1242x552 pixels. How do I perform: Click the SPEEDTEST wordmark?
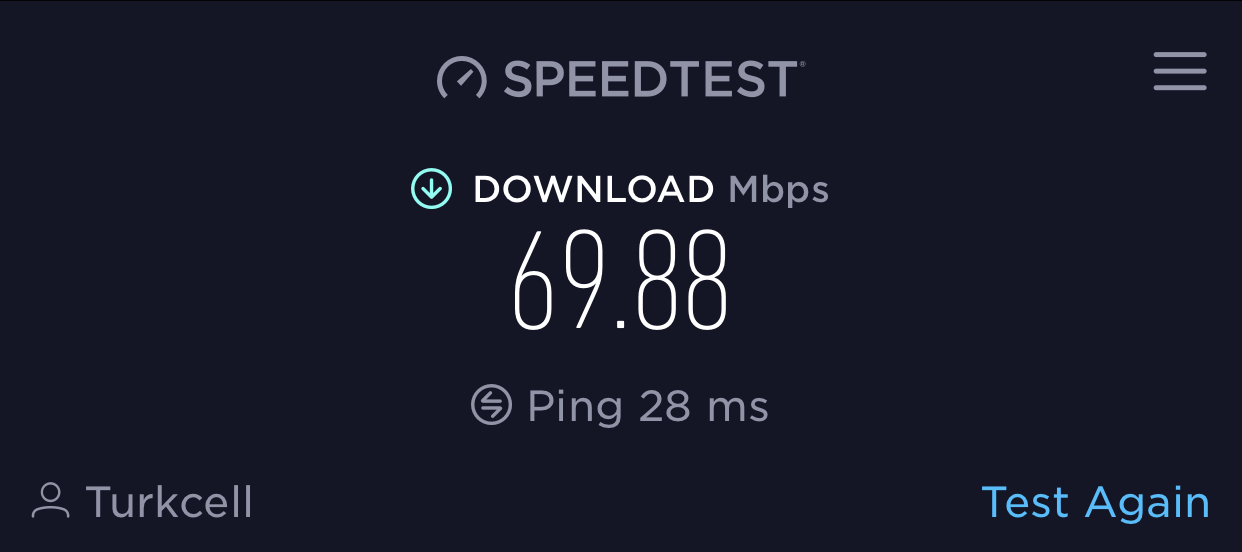(650, 79)
